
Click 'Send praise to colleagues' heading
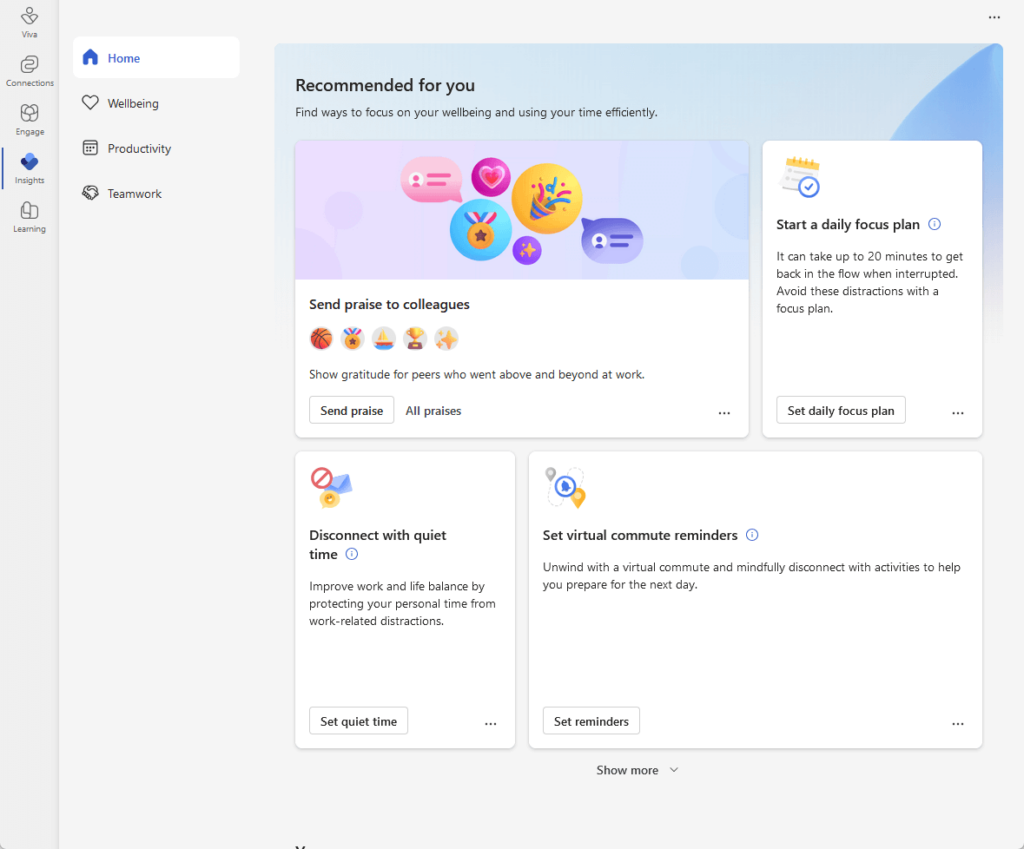(389, 304)
